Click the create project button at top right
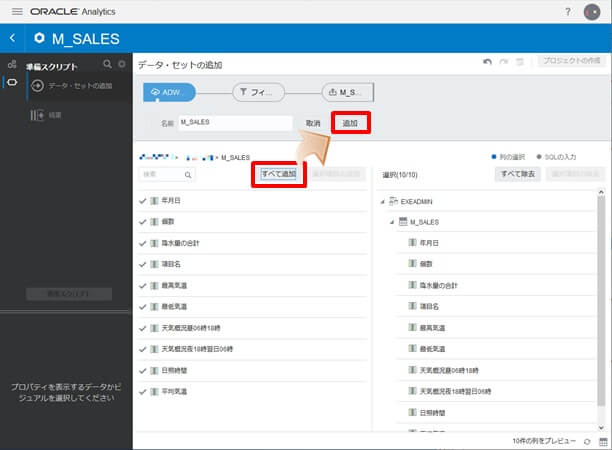 (571, 61)
